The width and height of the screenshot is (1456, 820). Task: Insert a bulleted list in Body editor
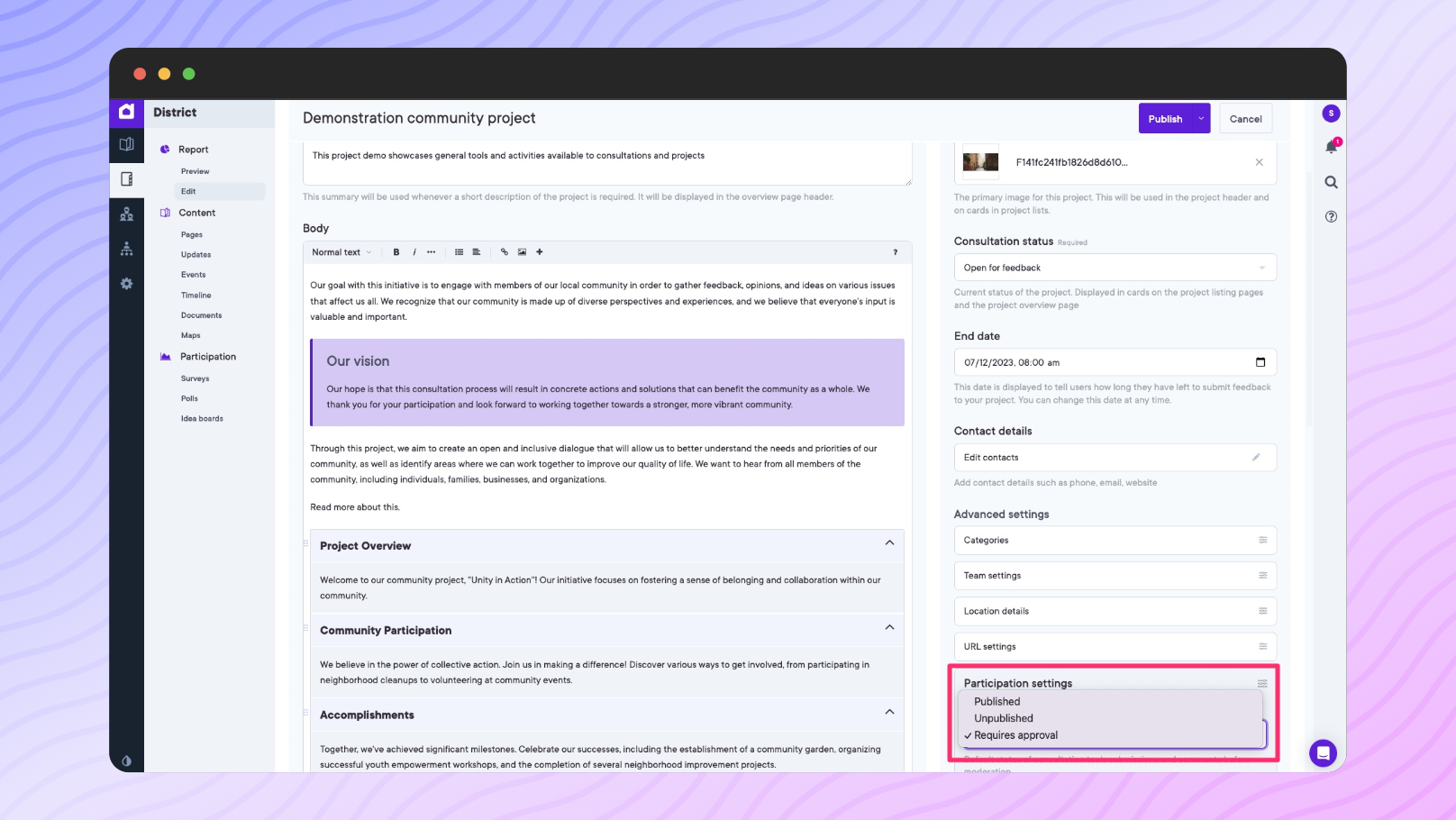tap(459, 252)
